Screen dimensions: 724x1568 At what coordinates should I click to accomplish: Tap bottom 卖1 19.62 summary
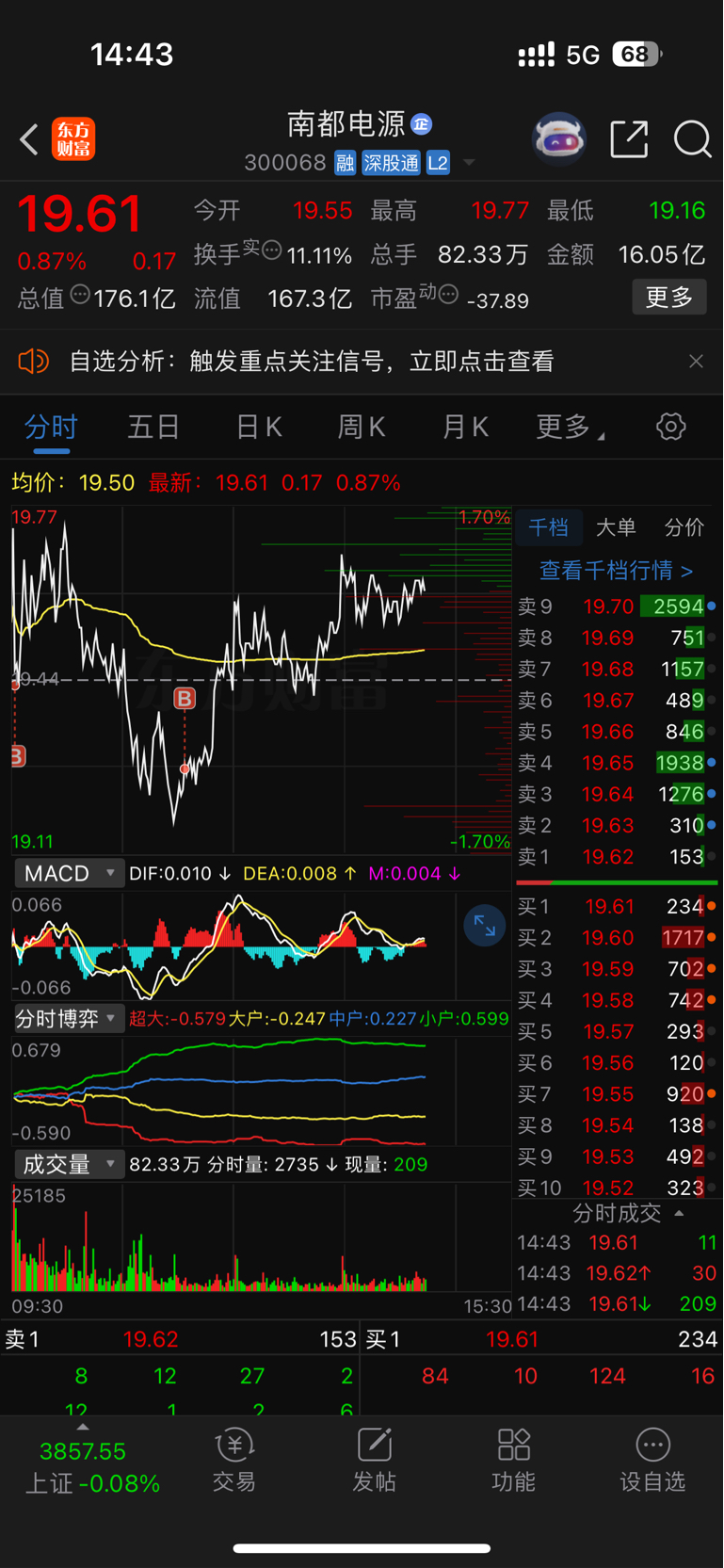click(181, 1339)
